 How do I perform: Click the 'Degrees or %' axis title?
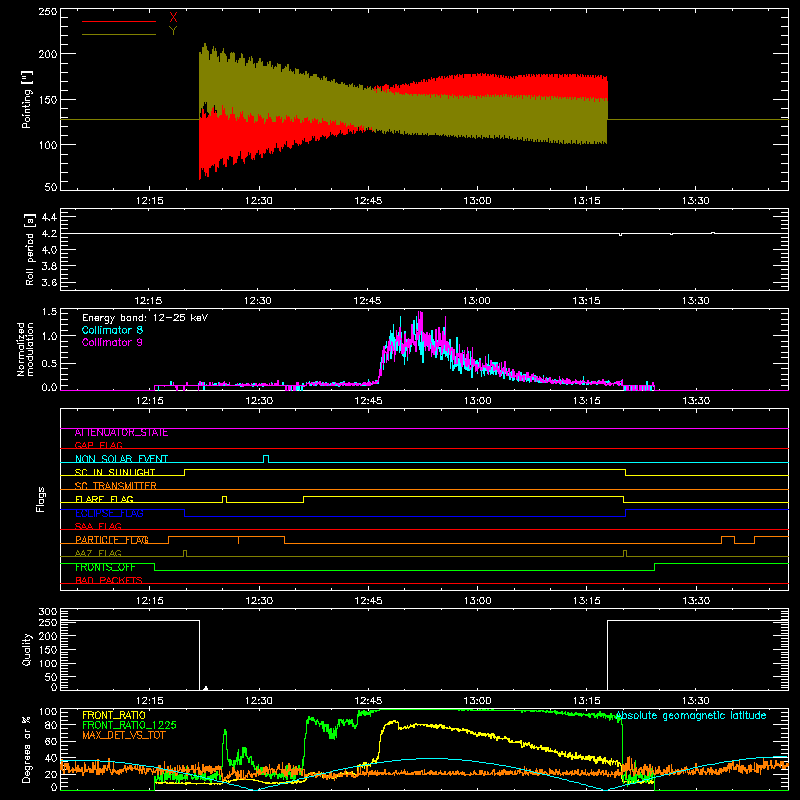tap(27, 749)
